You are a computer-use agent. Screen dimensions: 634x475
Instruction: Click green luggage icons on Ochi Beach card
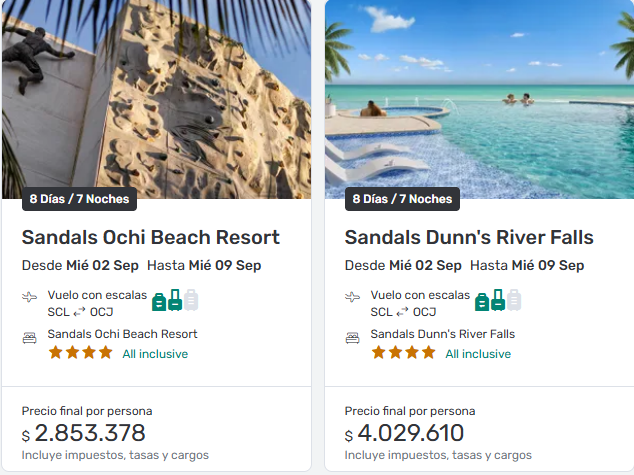pyautogui.click(x=167, y=300)
